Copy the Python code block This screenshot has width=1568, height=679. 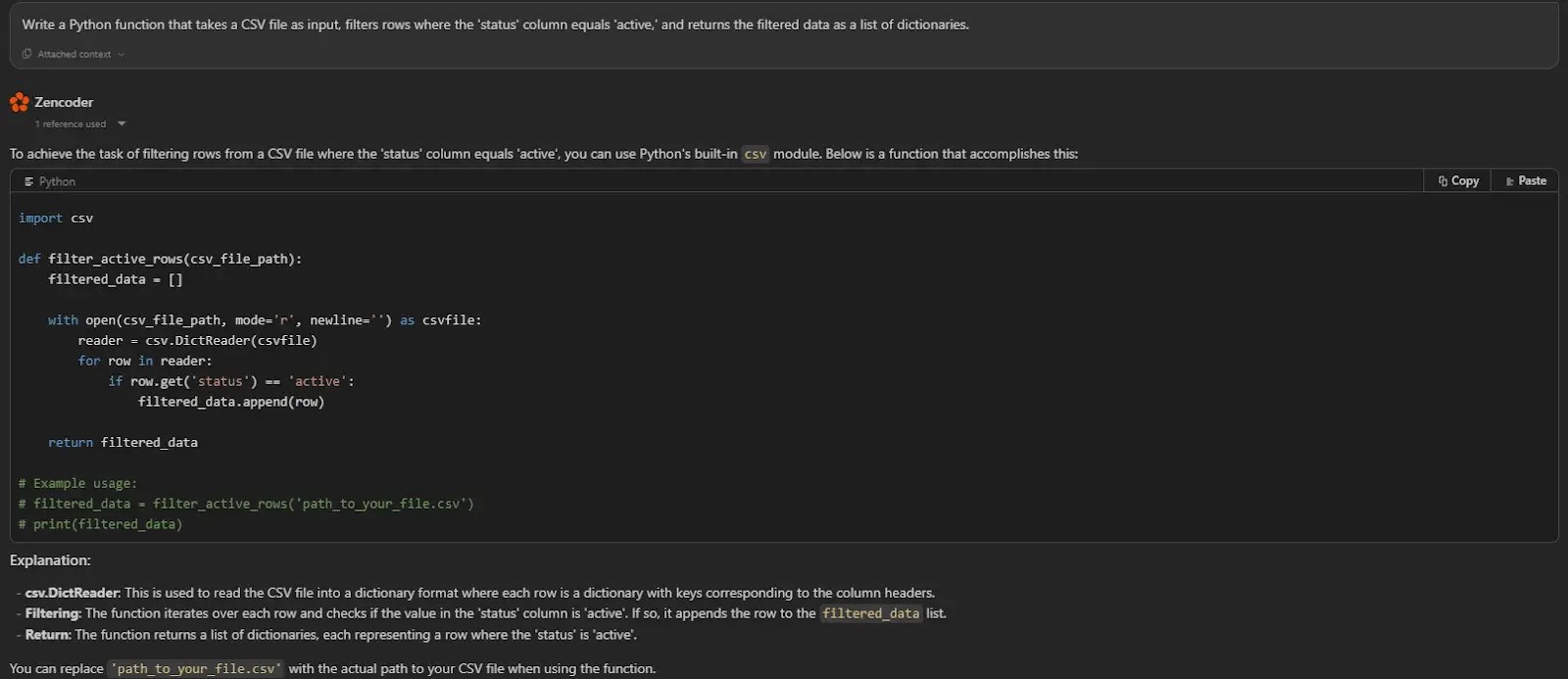pyautogui.click(x=1457, y=181)
